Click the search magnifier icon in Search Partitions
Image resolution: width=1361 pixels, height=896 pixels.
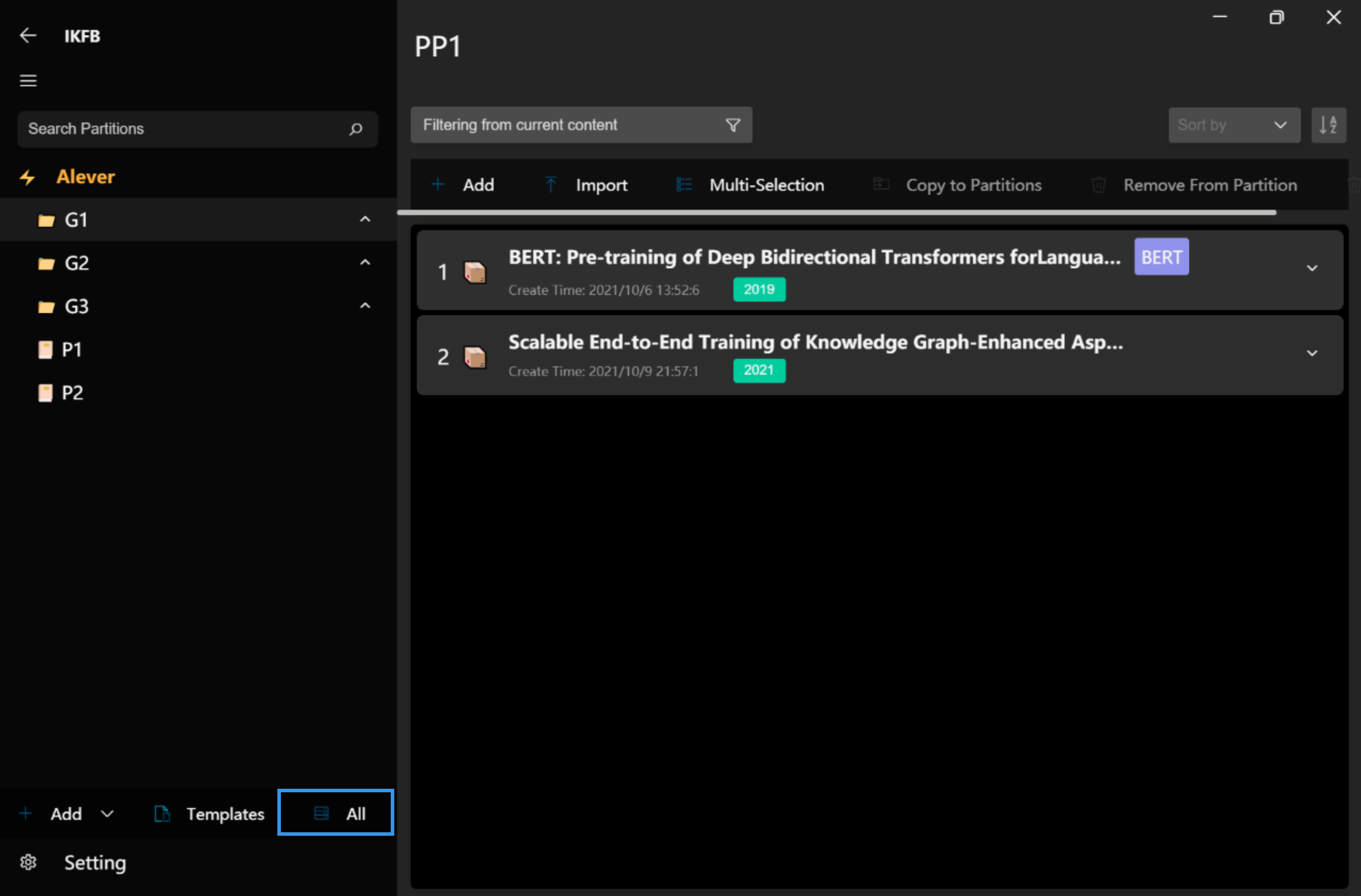(356, 129)
